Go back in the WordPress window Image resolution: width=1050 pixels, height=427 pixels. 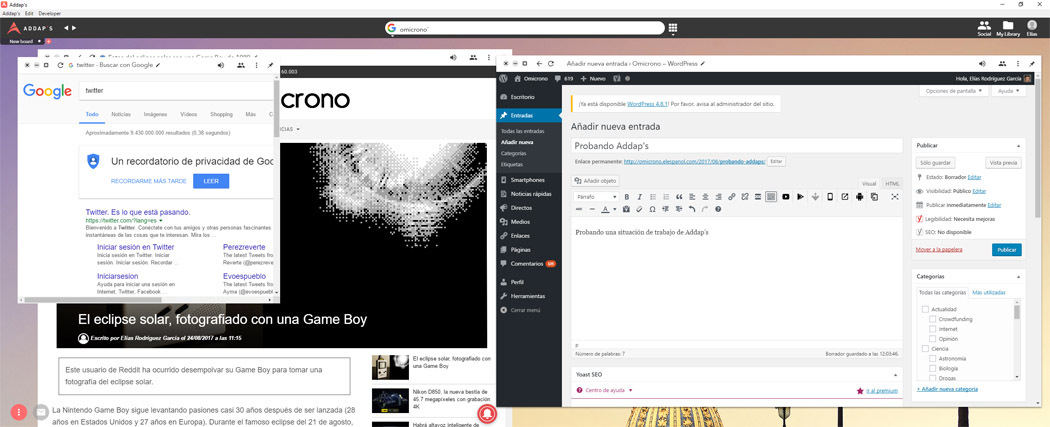click(539, 64)
